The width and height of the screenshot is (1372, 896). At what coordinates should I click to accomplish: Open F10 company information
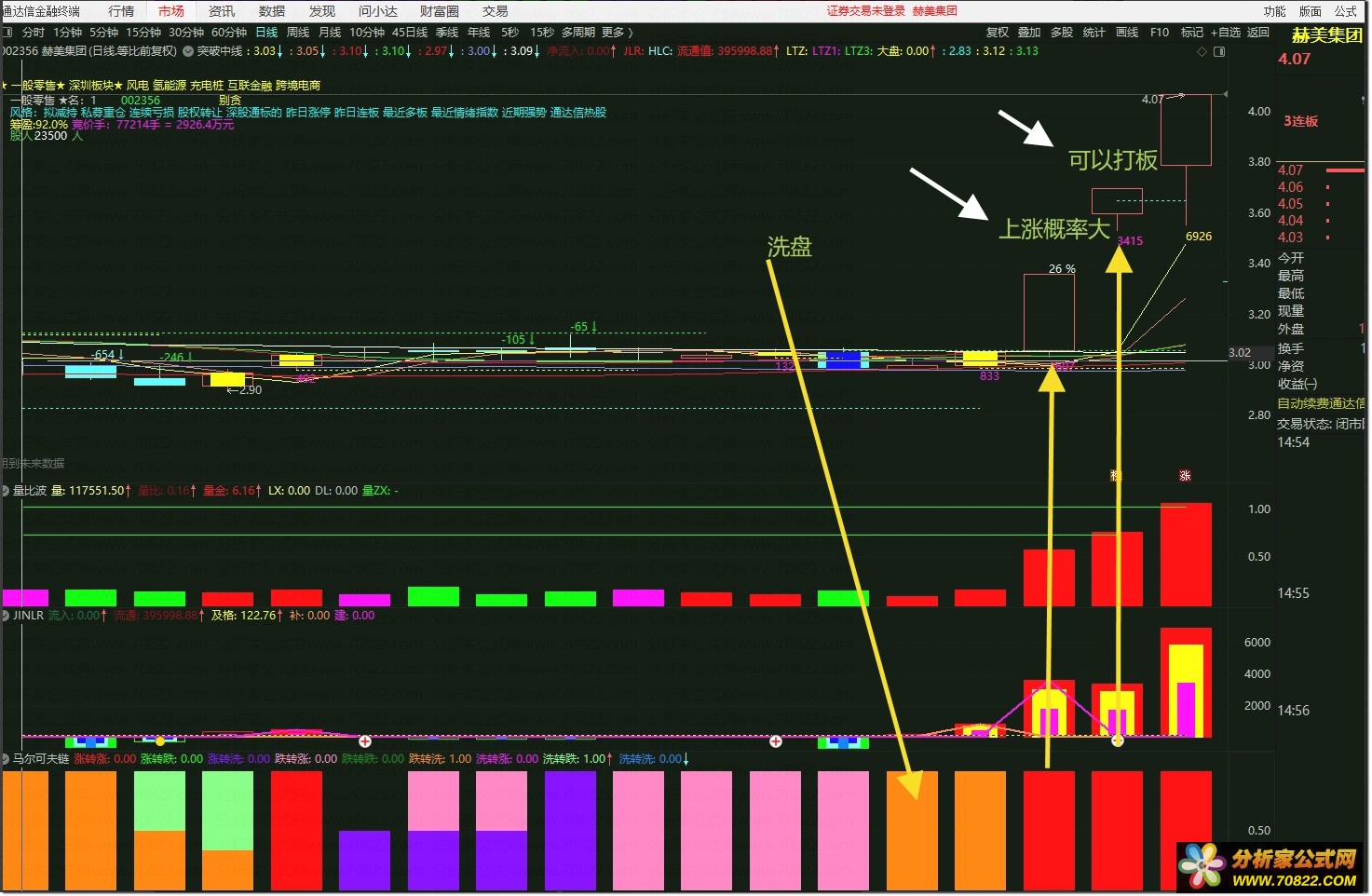point(1160,33)
